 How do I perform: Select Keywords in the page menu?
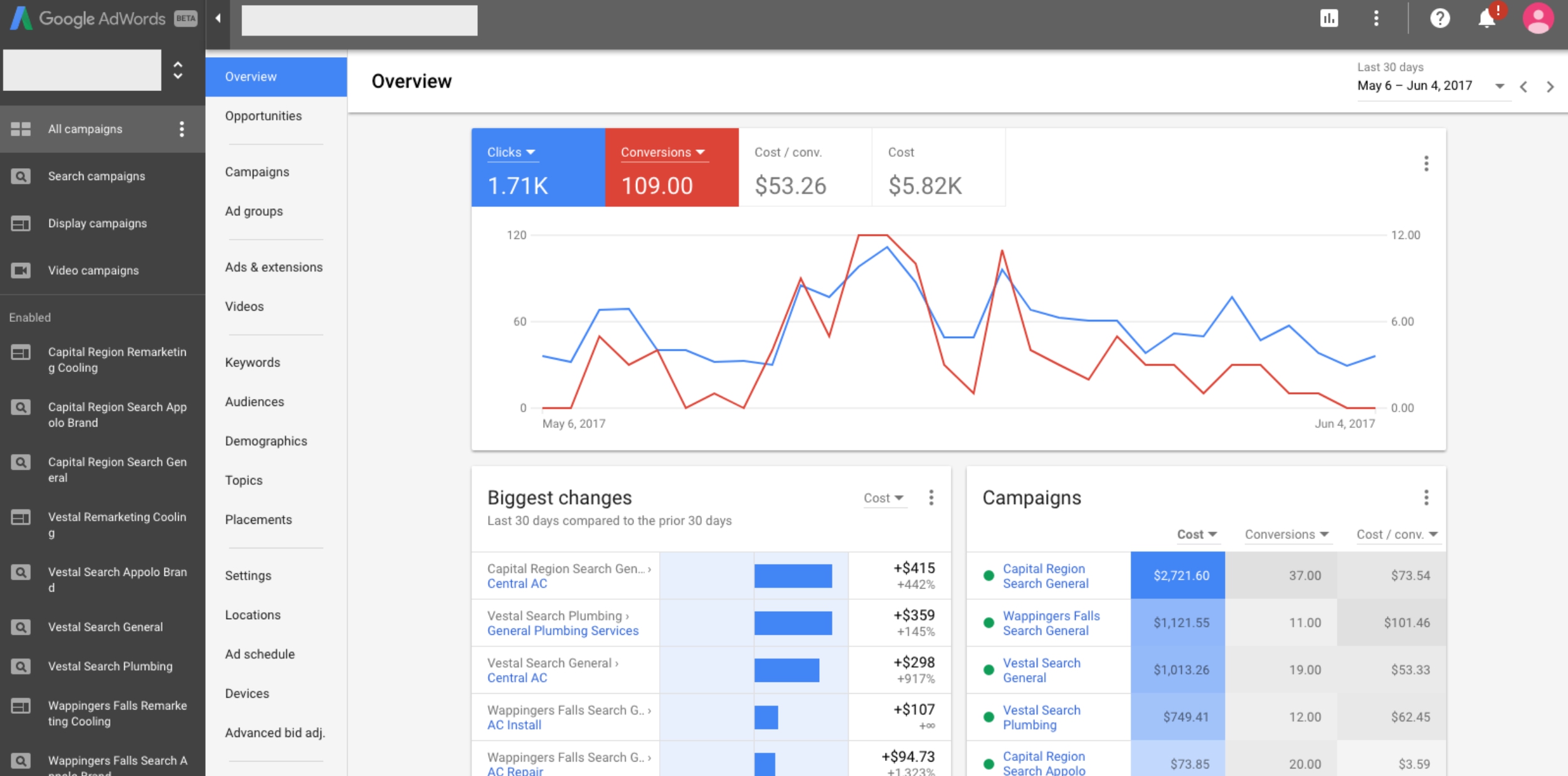click(x=253, y=363)
